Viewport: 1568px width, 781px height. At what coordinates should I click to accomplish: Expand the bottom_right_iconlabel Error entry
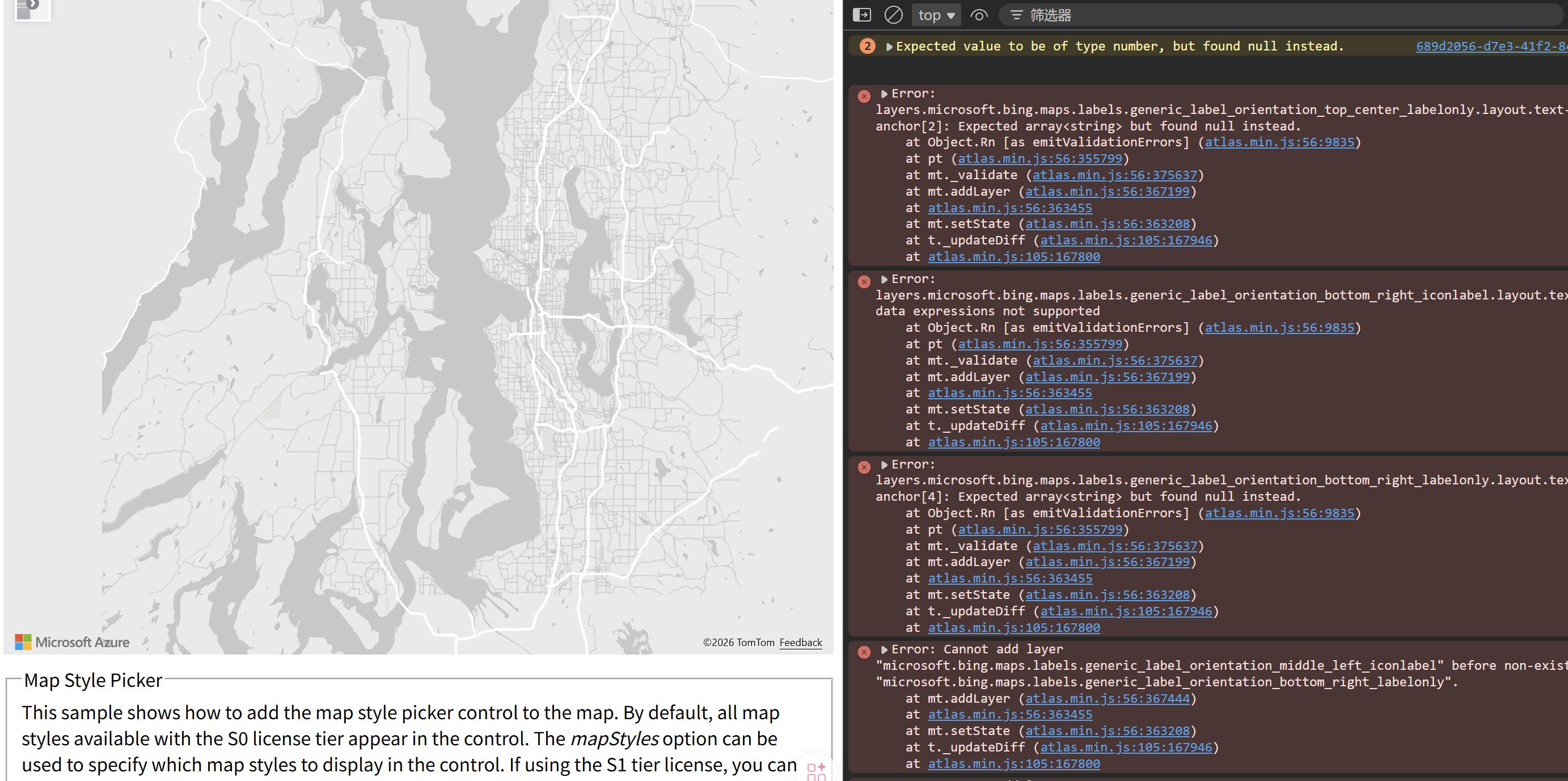(x=884, y=280)
